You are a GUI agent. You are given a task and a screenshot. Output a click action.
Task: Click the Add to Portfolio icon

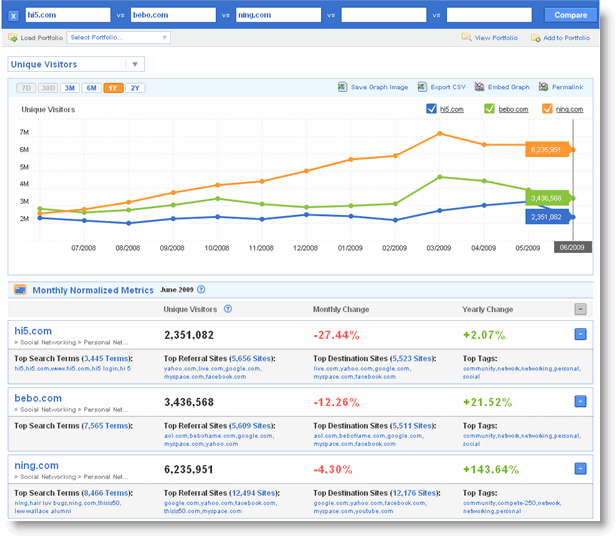pyautogui.click(x=535, y=38)
